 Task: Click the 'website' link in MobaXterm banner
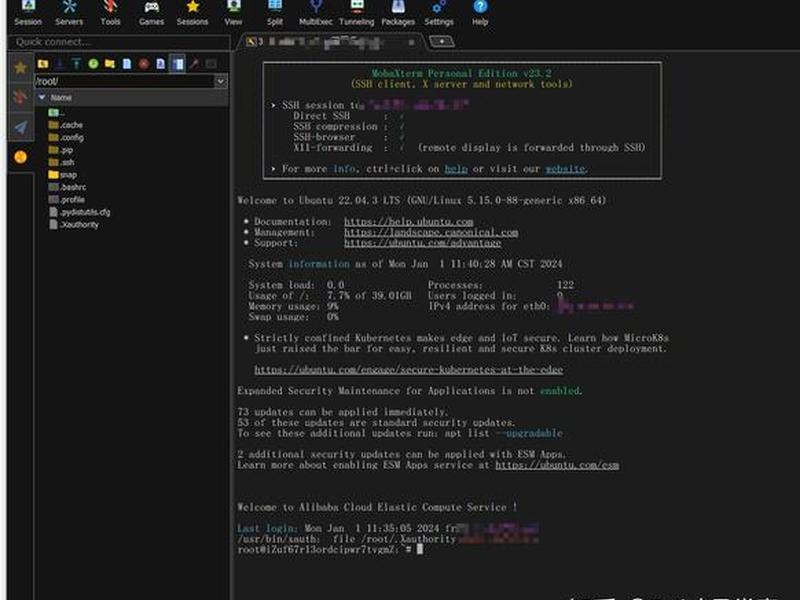[x=565, y=169]
